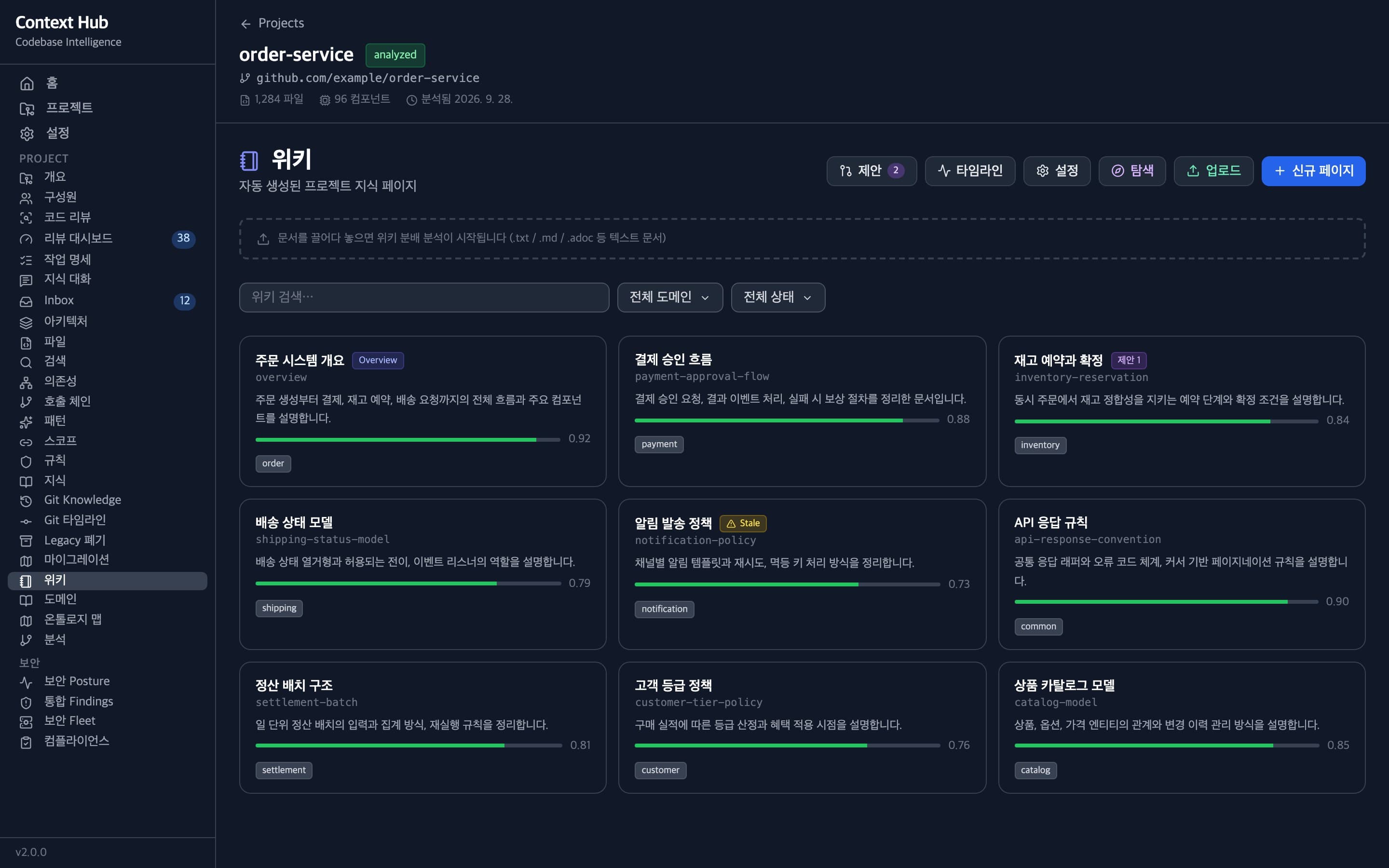Click the 코드 리뷰 scan icon

tap(26, 217)
